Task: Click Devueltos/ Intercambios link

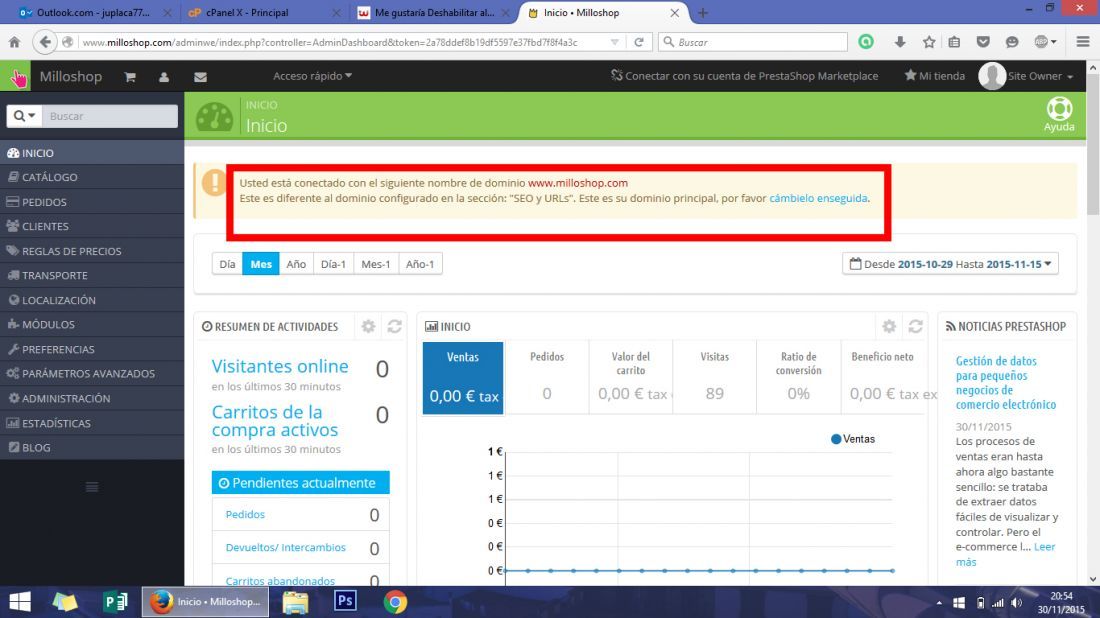Action: pyautogui.click(x=286, y=547)
